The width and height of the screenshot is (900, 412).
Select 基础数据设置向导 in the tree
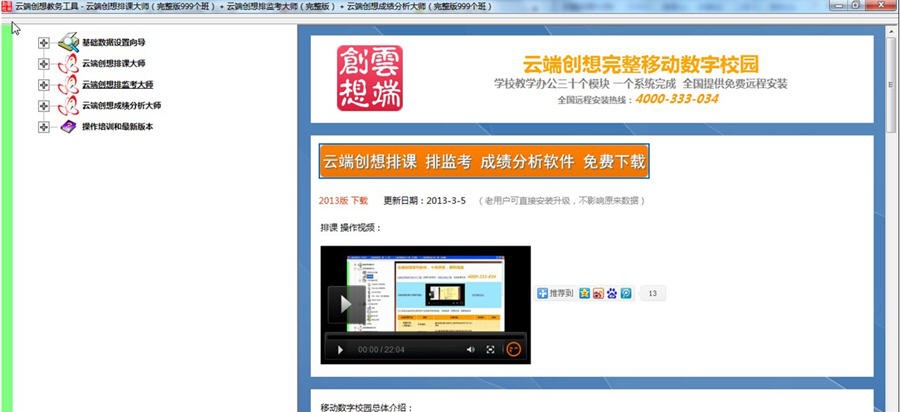113,42
